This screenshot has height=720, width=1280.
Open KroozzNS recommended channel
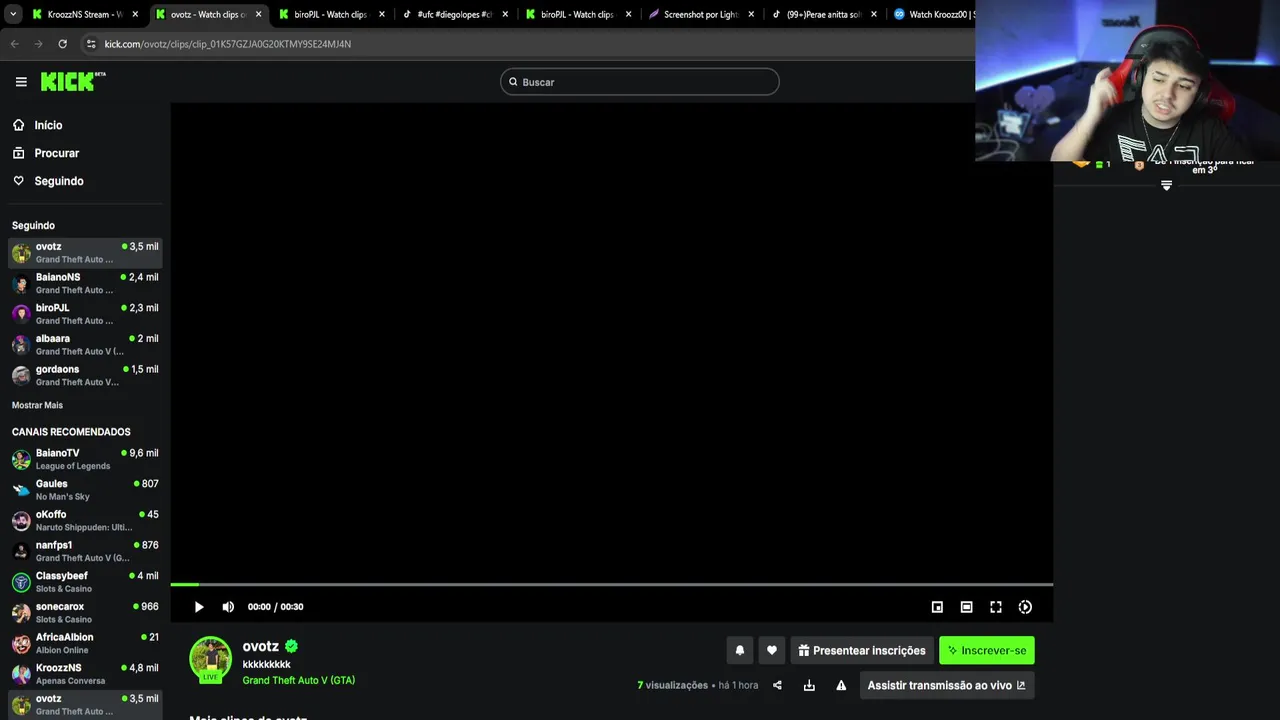point(85,674)
